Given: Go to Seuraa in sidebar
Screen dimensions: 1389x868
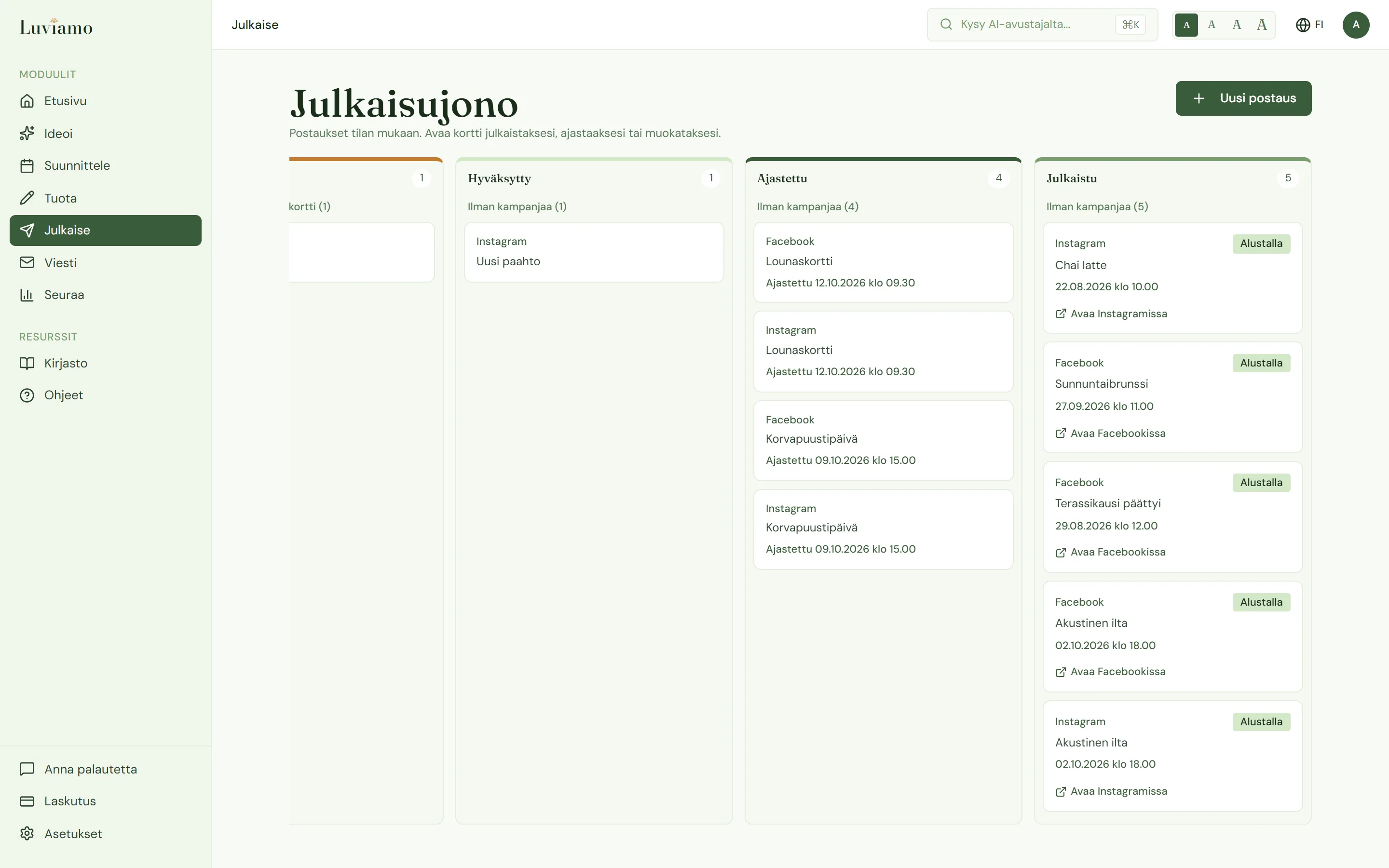Looking at the screenshot, I should click(x=106, y=295).
